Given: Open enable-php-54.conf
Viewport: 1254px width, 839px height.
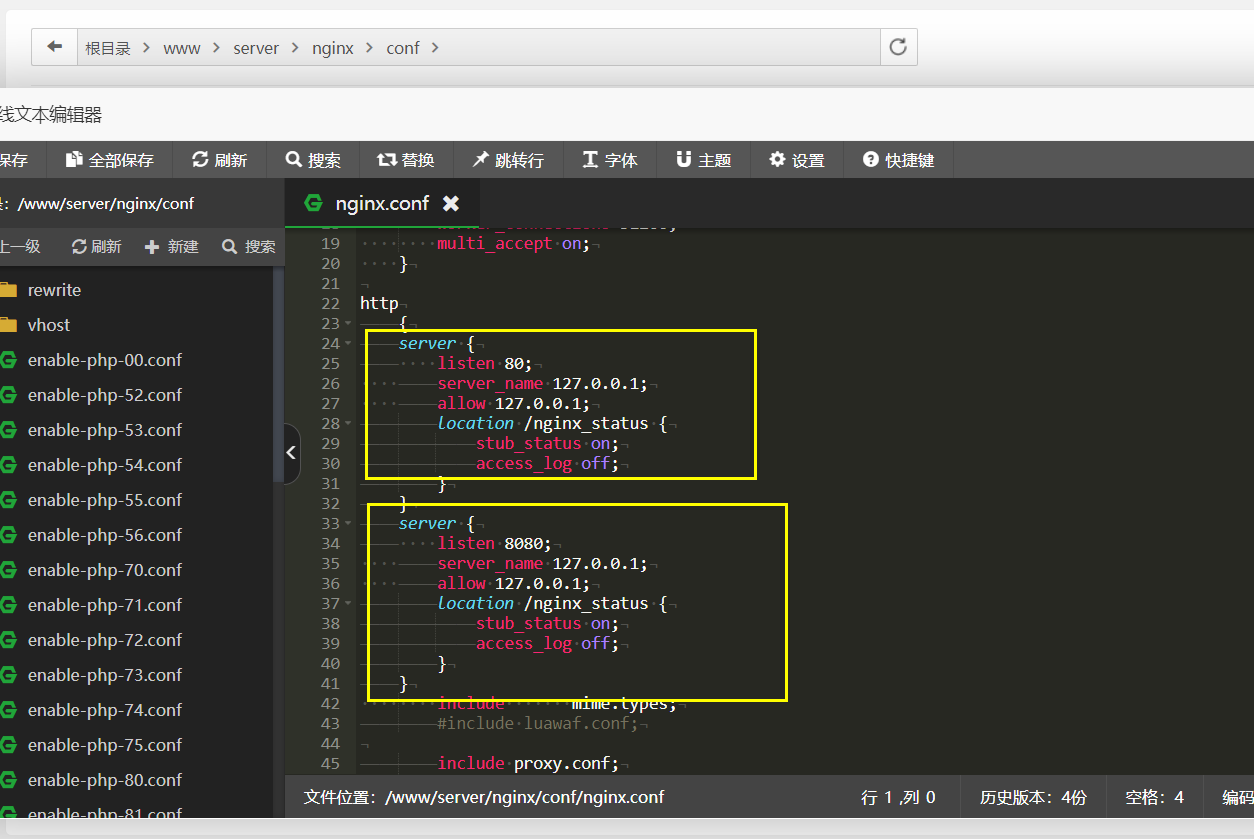Looking at the screenshot, I should point(105,465).
